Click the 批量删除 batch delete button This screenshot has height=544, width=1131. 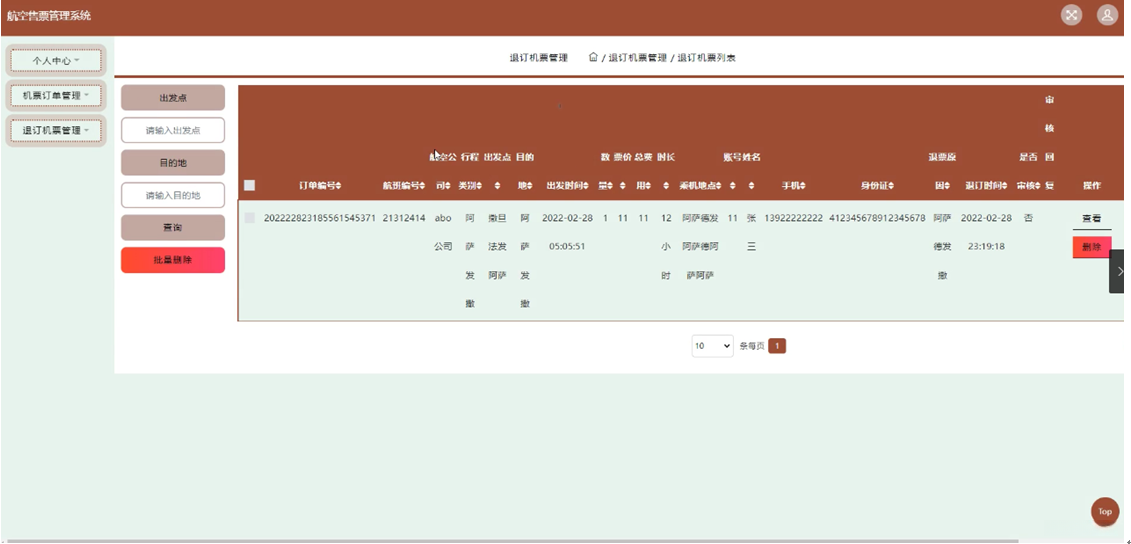coord(173,260)
